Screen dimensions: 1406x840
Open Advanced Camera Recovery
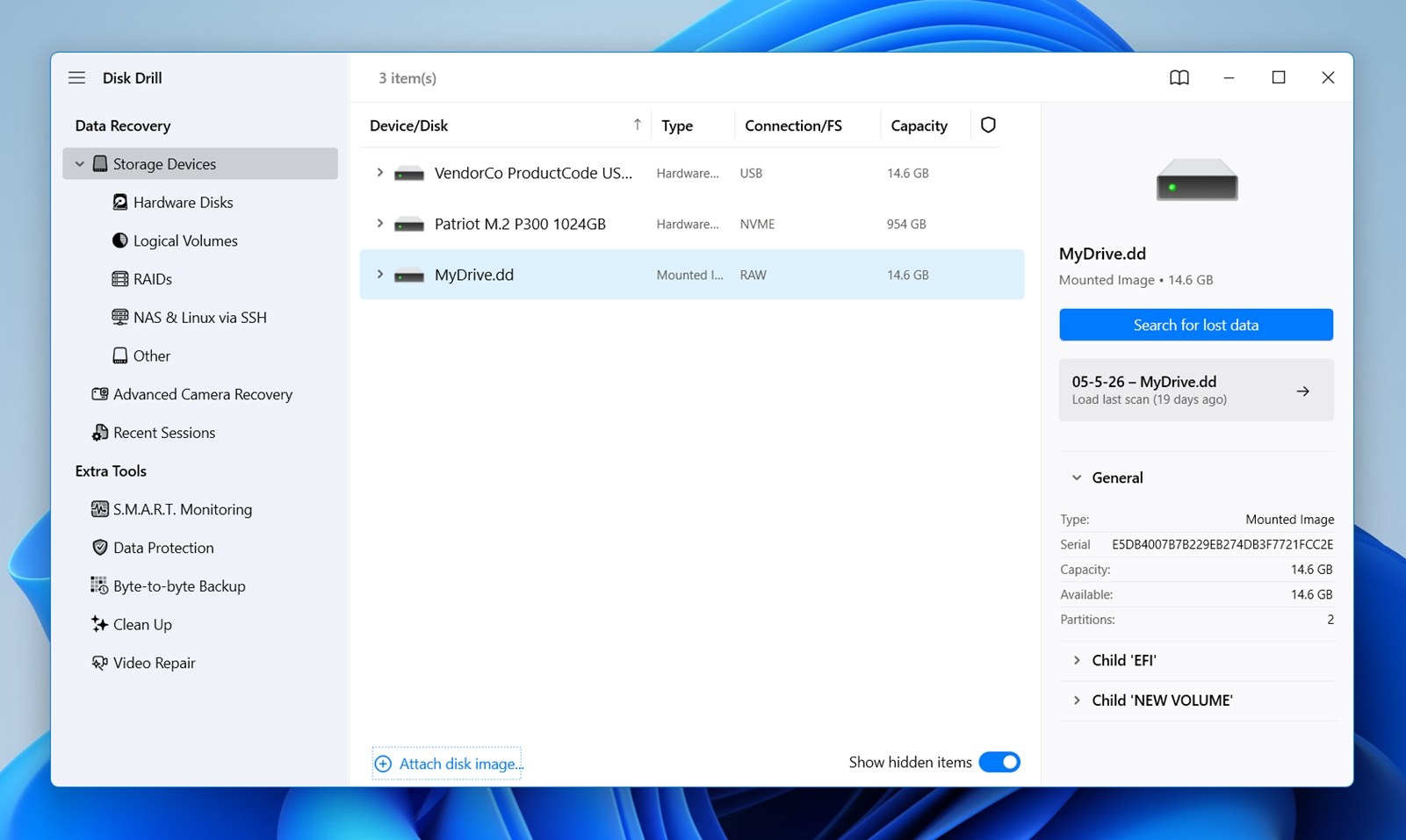click(x=202, y=395)
